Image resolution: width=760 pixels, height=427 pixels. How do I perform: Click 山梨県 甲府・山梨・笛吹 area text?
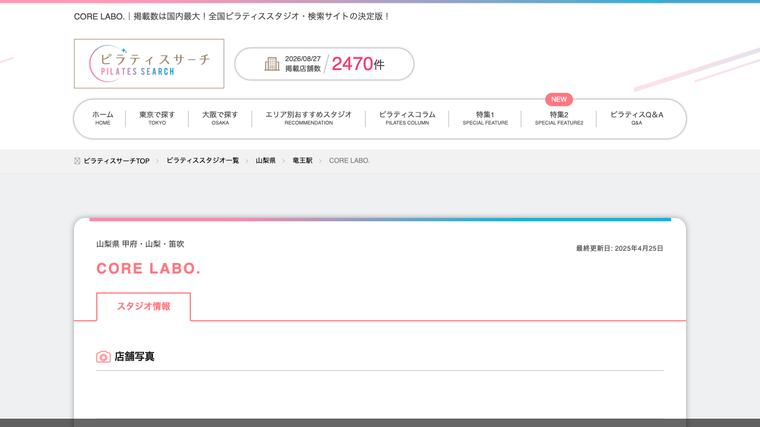click(x=140, y=244)
